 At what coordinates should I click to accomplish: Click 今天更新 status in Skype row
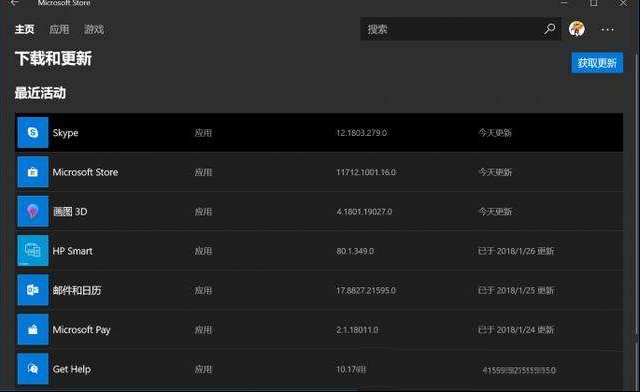pyautogui.click(x=495, y=133)
